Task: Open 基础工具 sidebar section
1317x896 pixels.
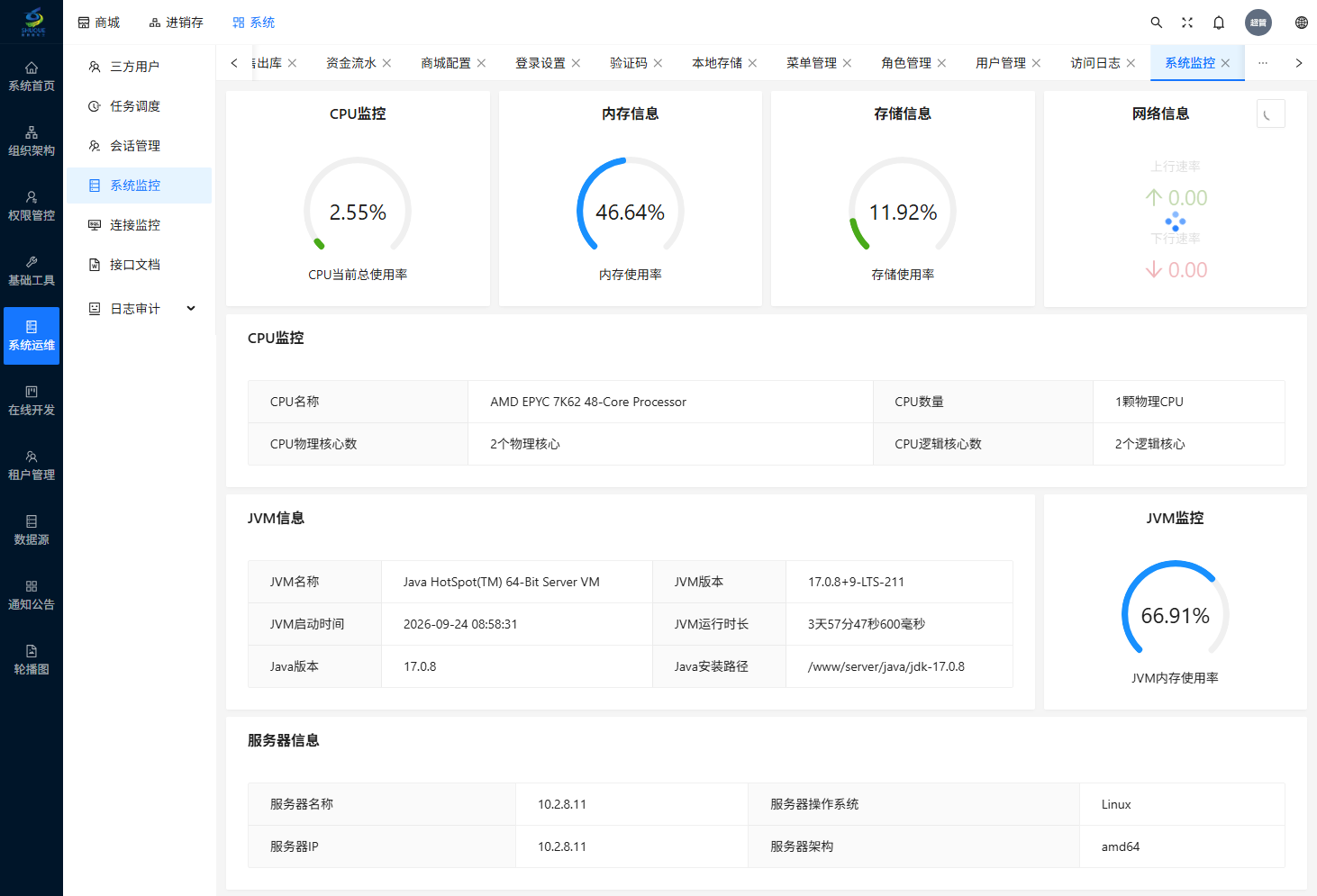Action: [32, 271]
